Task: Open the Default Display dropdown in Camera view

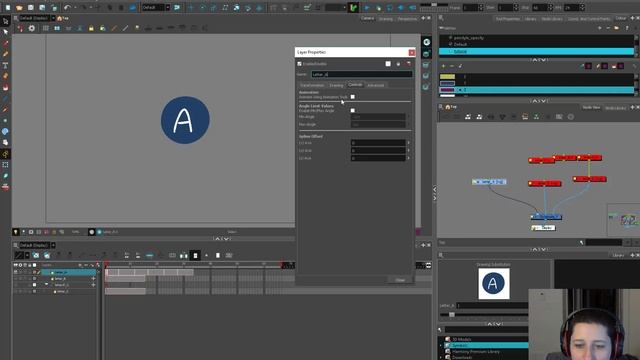Action: tap(53, 18)
